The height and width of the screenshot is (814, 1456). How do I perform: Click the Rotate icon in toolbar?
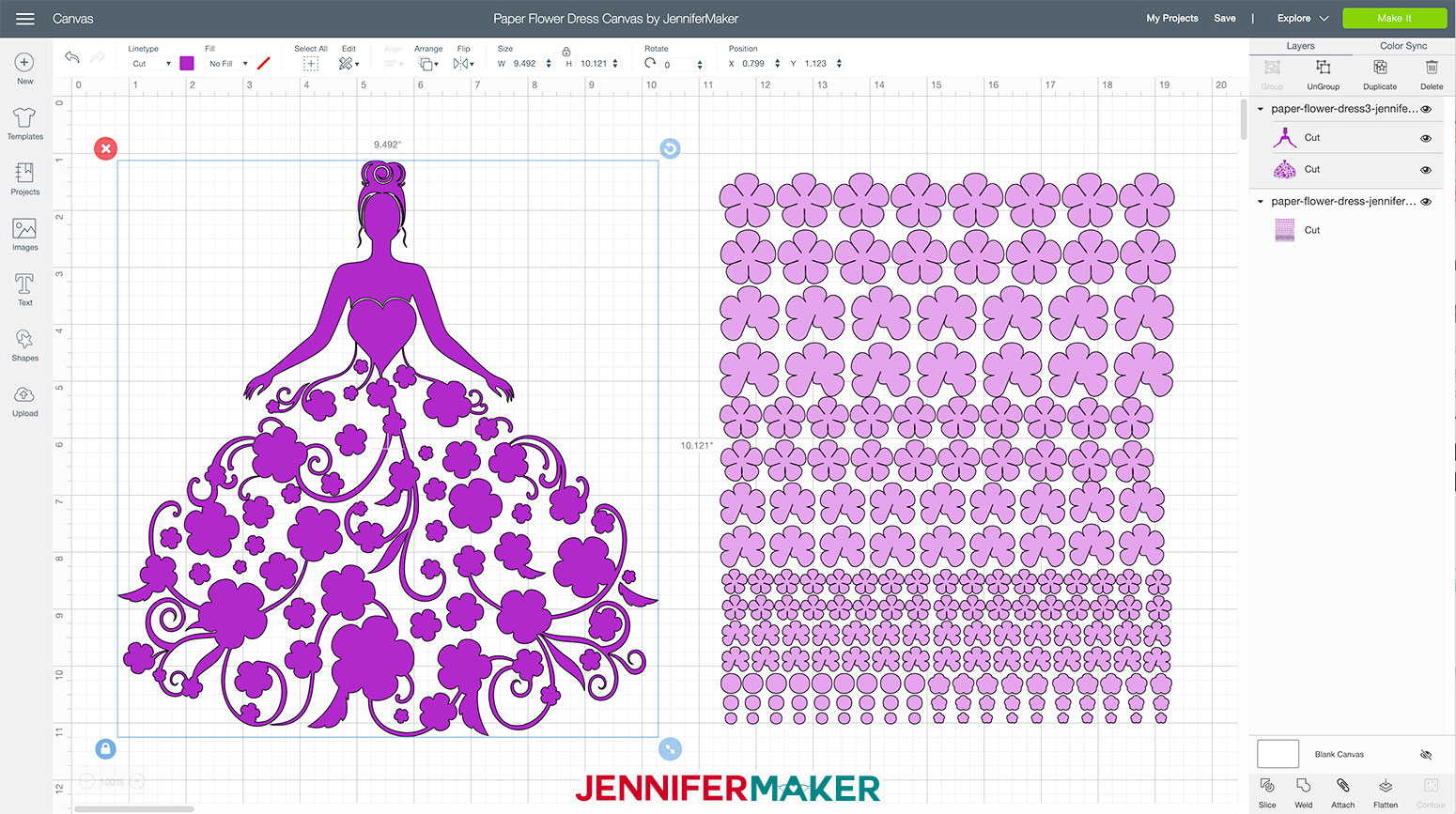coord(650,63)
